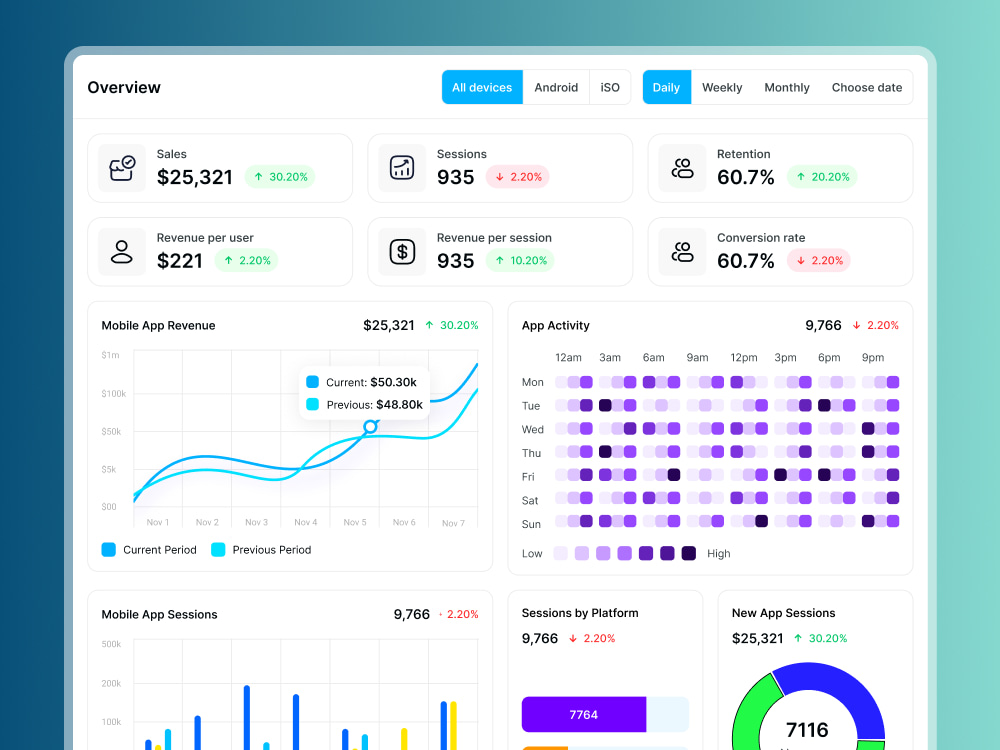Switch to the Weekly period tab
1000x750 pixels.
[x=722, y=87]
